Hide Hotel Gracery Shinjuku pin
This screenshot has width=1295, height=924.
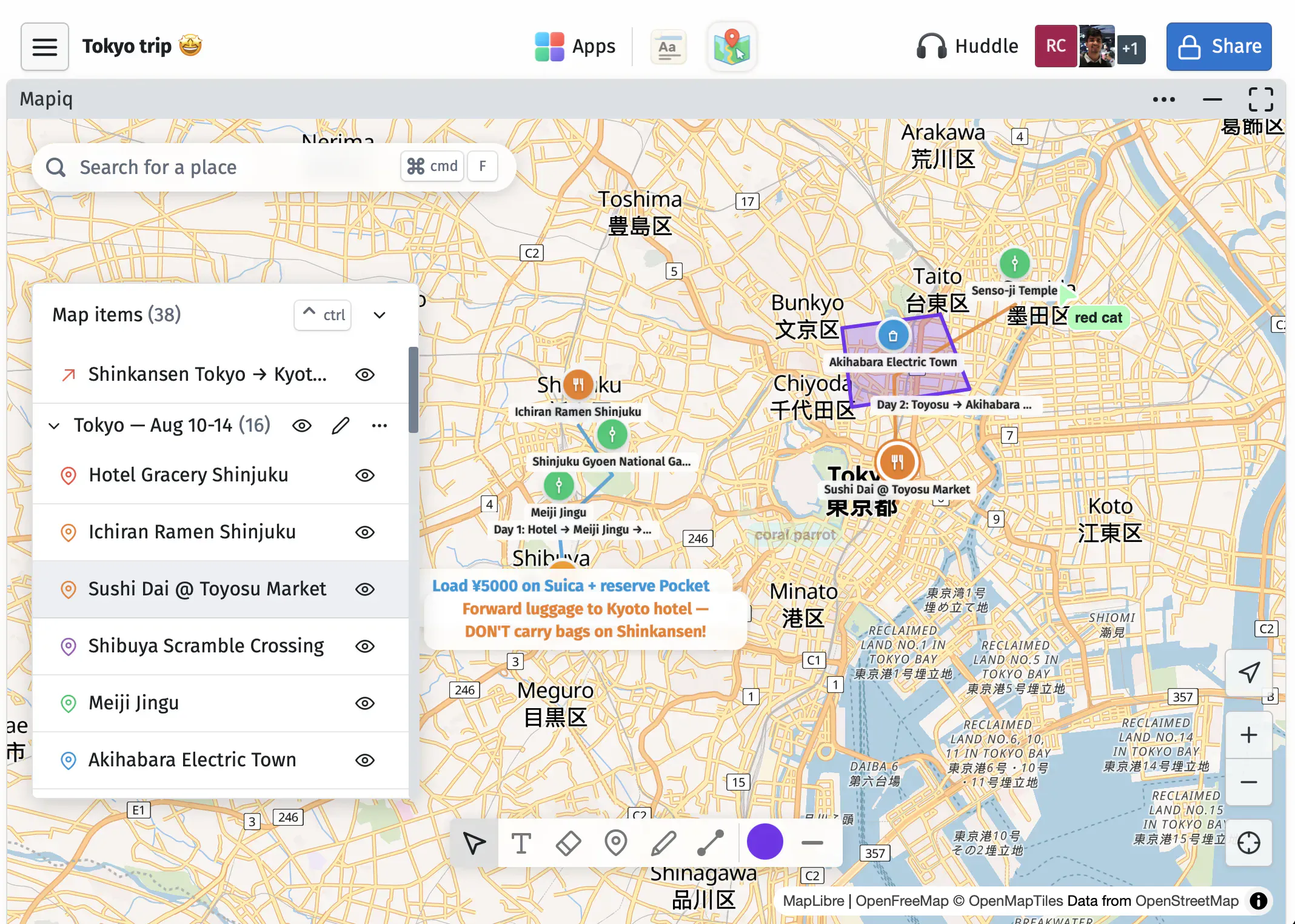click(x=365, y=475)
